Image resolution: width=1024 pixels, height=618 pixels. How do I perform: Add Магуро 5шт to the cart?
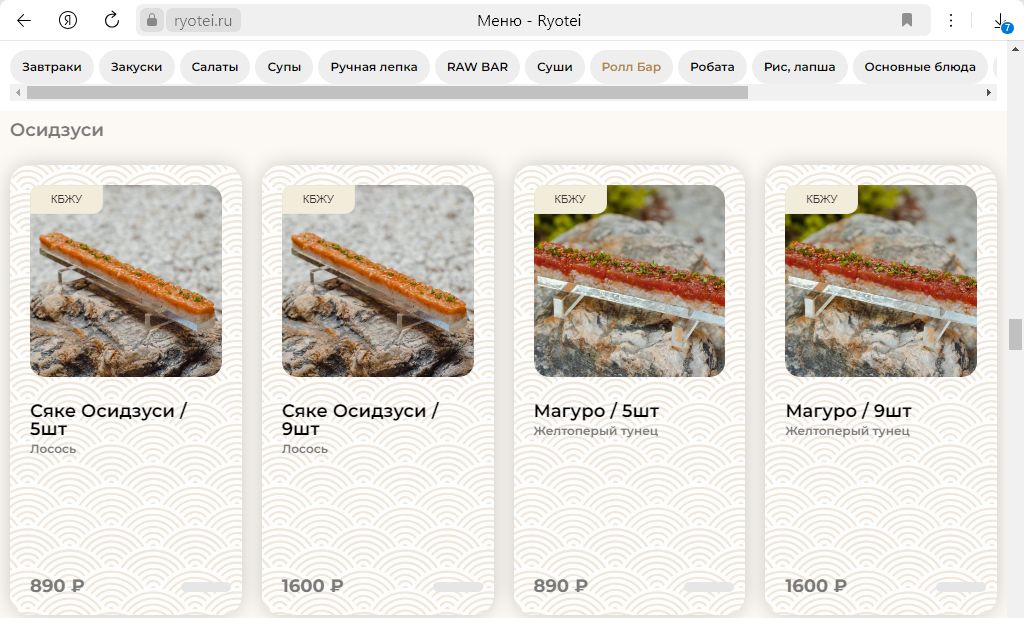709,587
